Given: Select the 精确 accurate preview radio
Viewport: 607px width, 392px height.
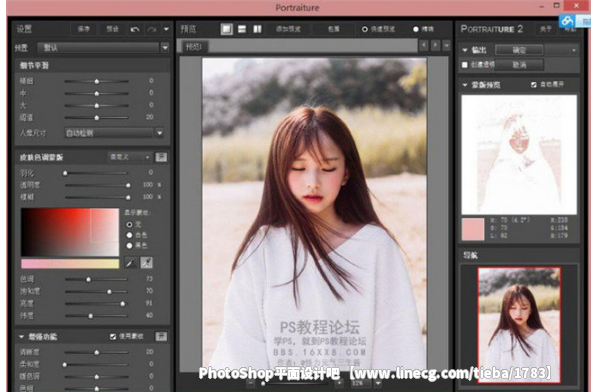Looking at the screenshot, I should coord(416,29).
